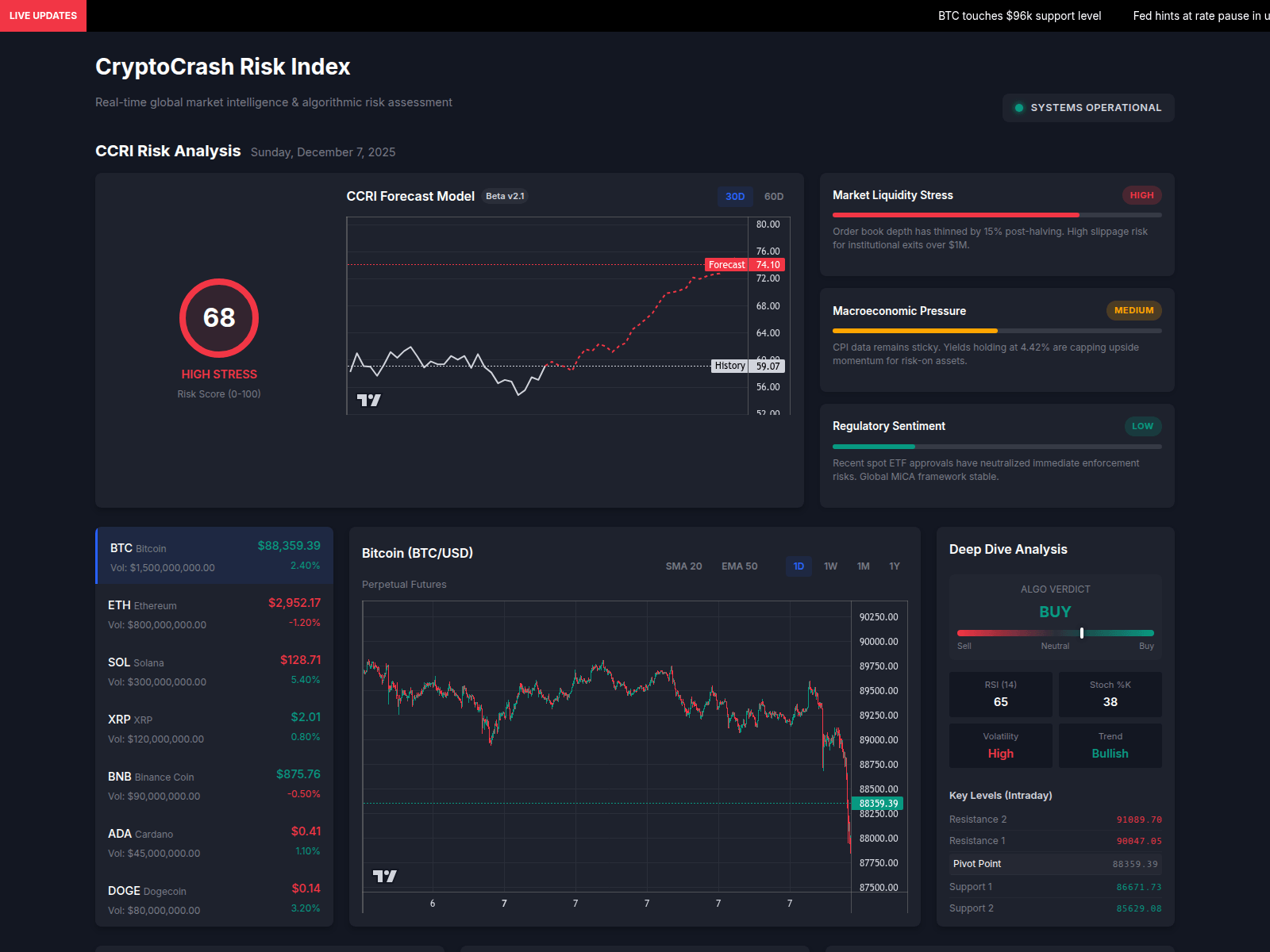Select the 1D Bitcoin chart timeframe

click(x=799, y=566)
